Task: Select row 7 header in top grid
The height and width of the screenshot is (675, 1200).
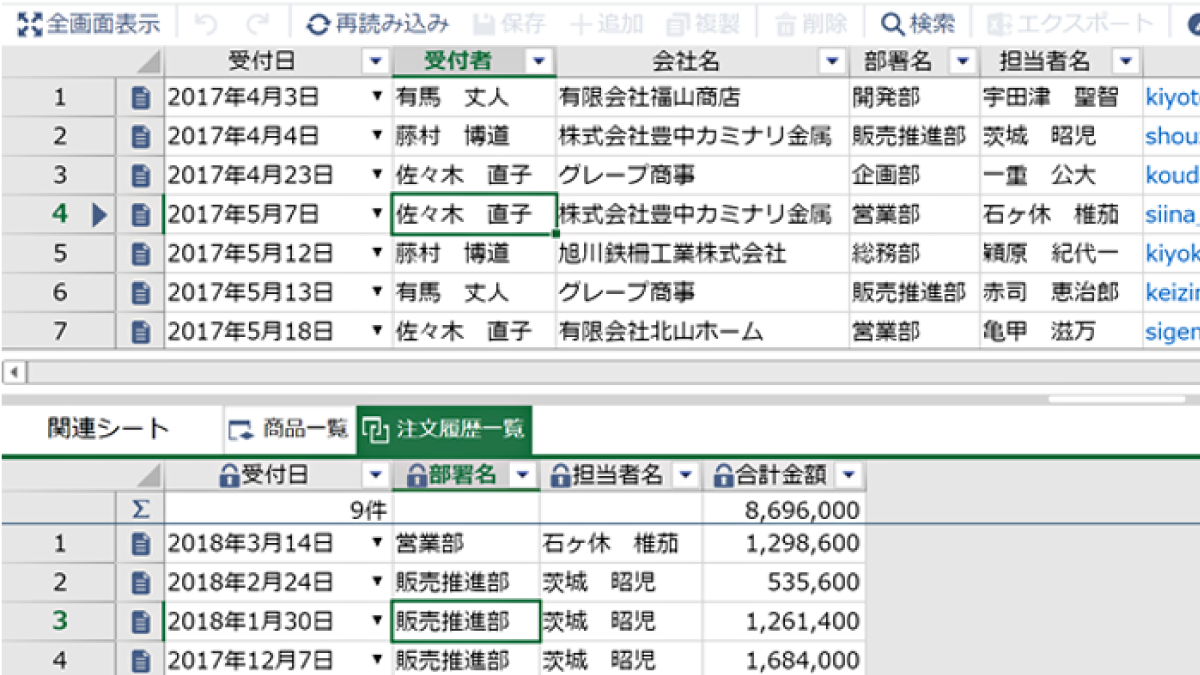Action: [x=60, y=331]
